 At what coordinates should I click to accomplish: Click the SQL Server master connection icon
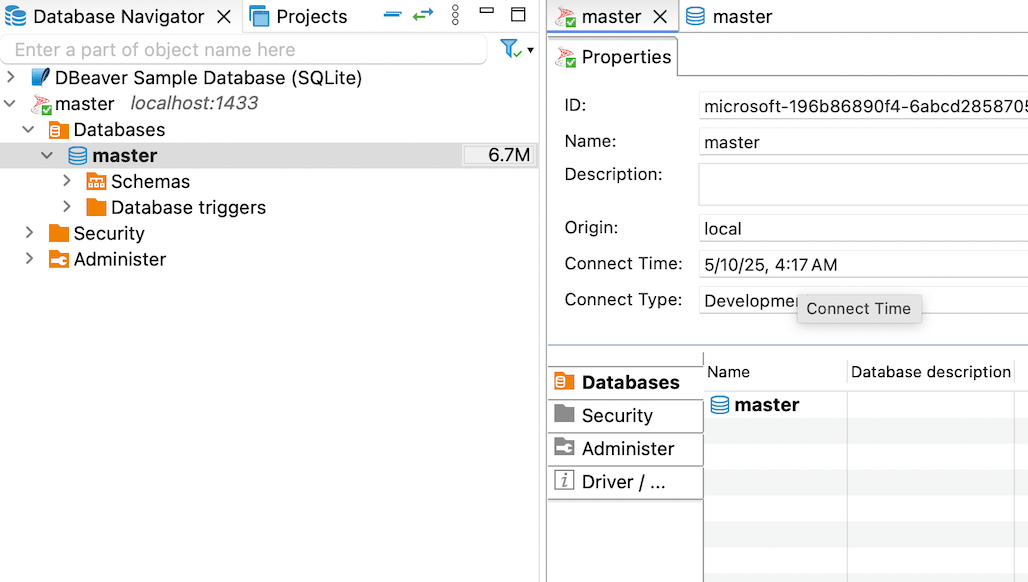click(x=41, y=104)
